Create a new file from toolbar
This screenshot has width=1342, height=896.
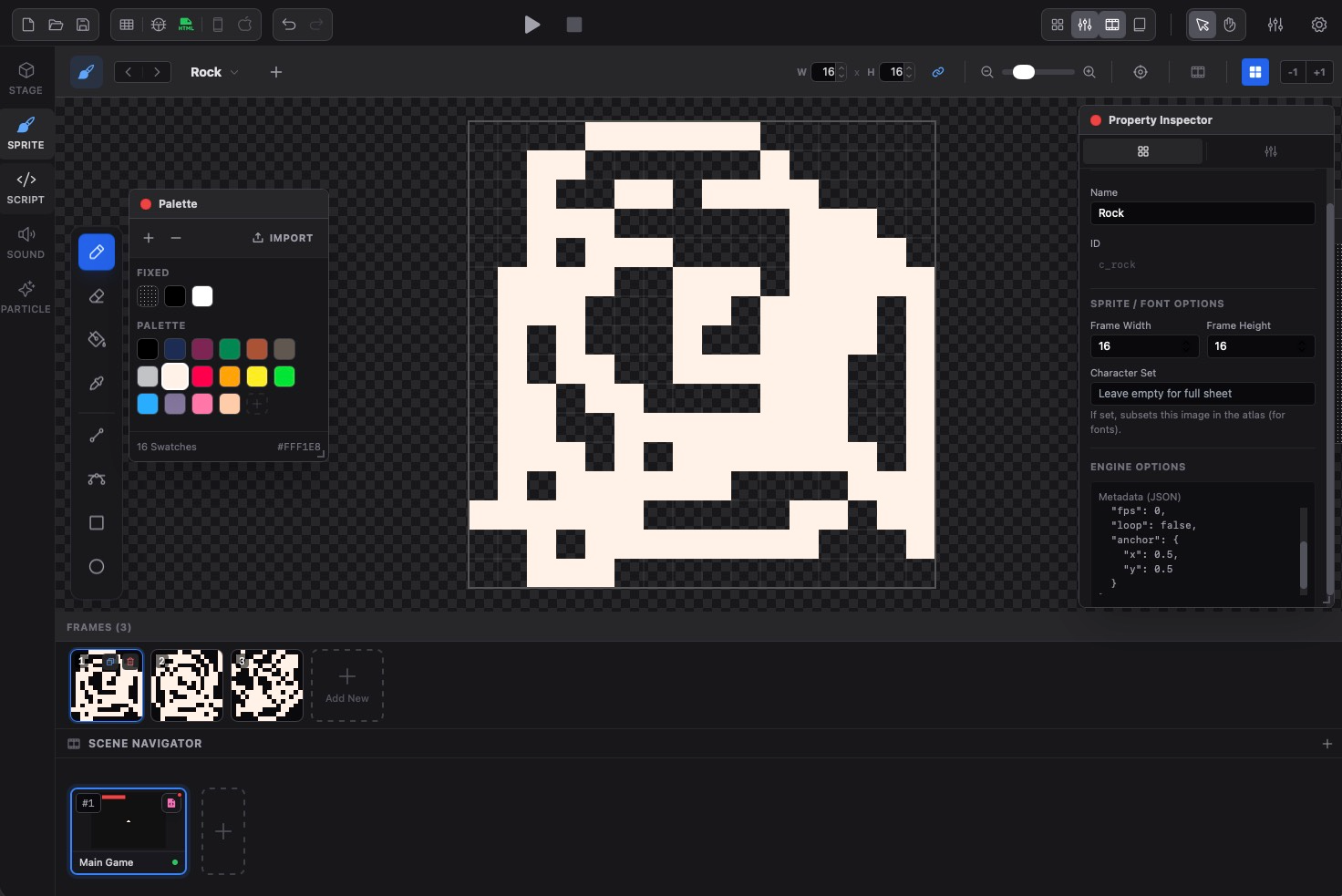pyautogui.click(x=28, y=25)
